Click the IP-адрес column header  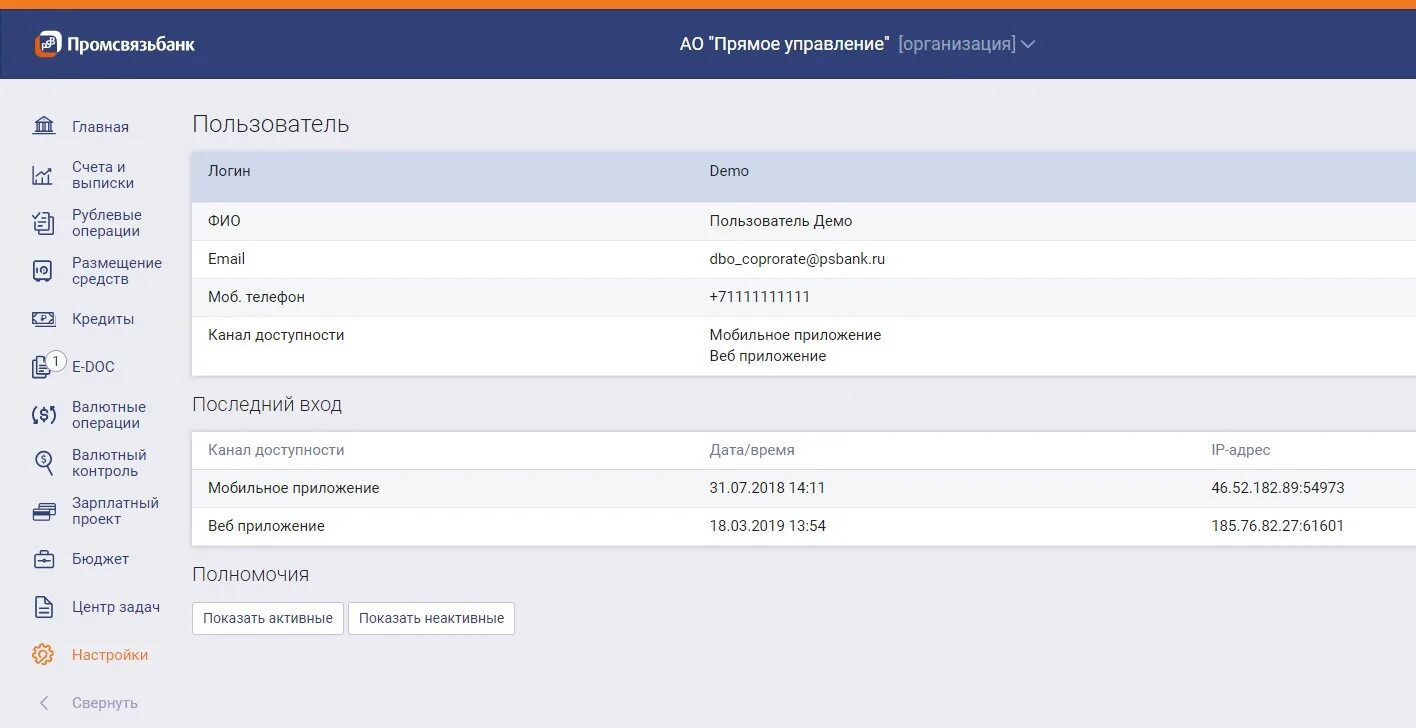pyautogui.click(x=1240, y=450)
